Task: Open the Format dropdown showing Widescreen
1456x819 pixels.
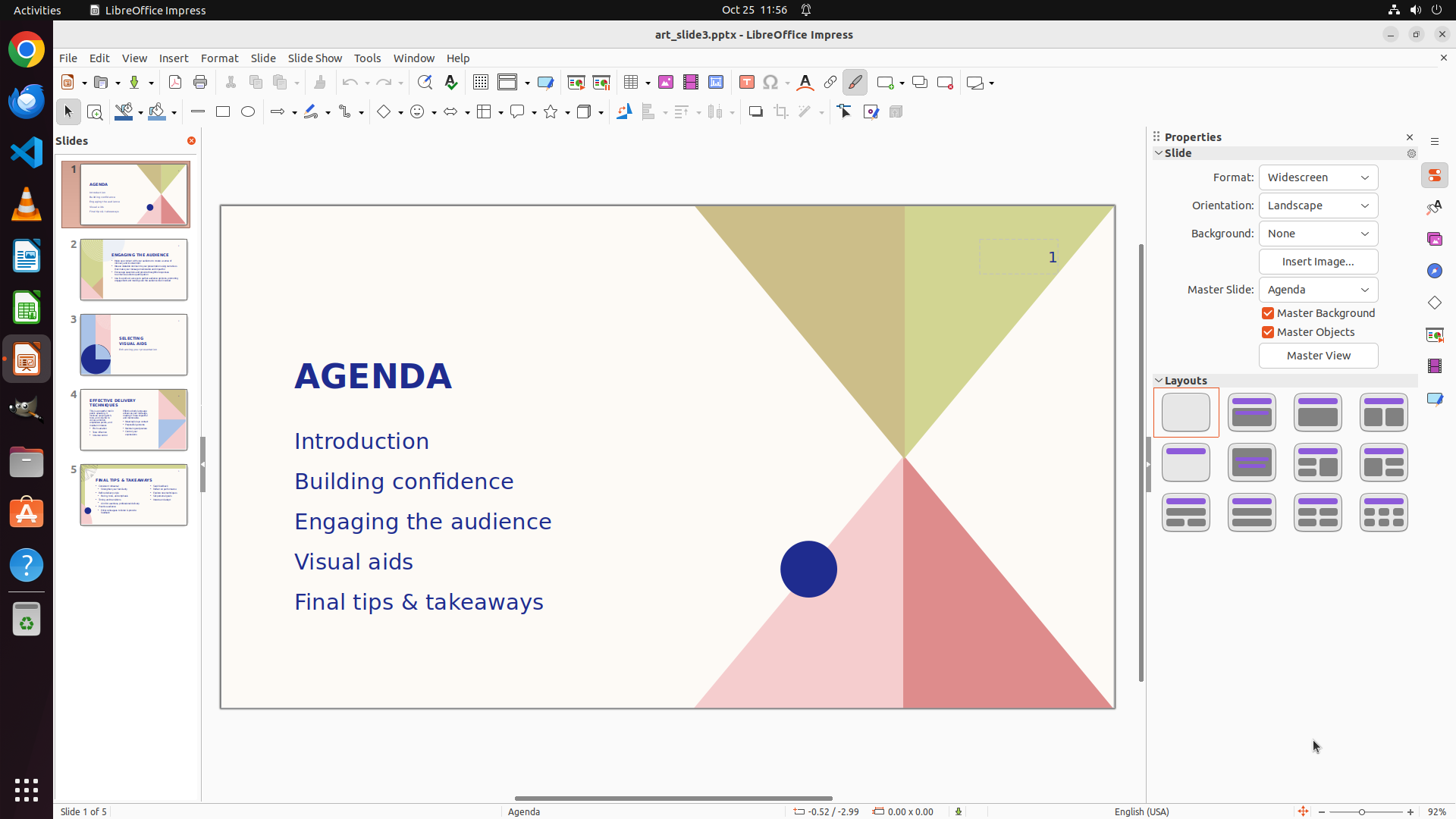Action: tap(1318, 177)
